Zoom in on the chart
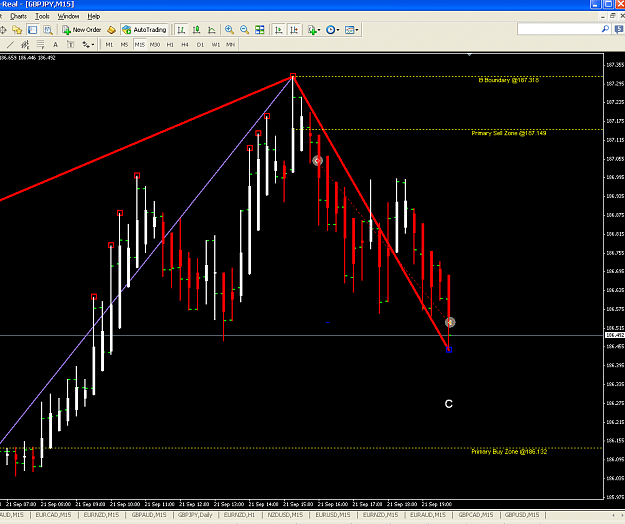 [x=229, y=30]
